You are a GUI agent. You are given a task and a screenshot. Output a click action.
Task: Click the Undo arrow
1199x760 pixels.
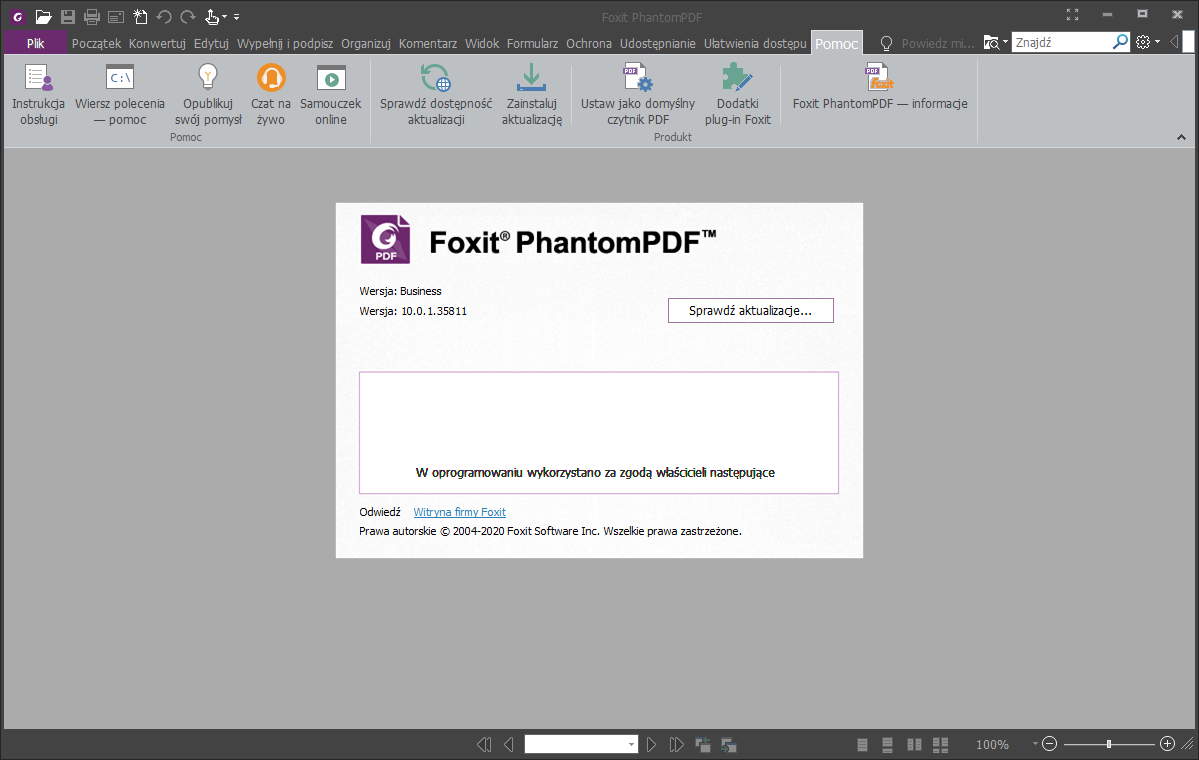pos(164,16)
